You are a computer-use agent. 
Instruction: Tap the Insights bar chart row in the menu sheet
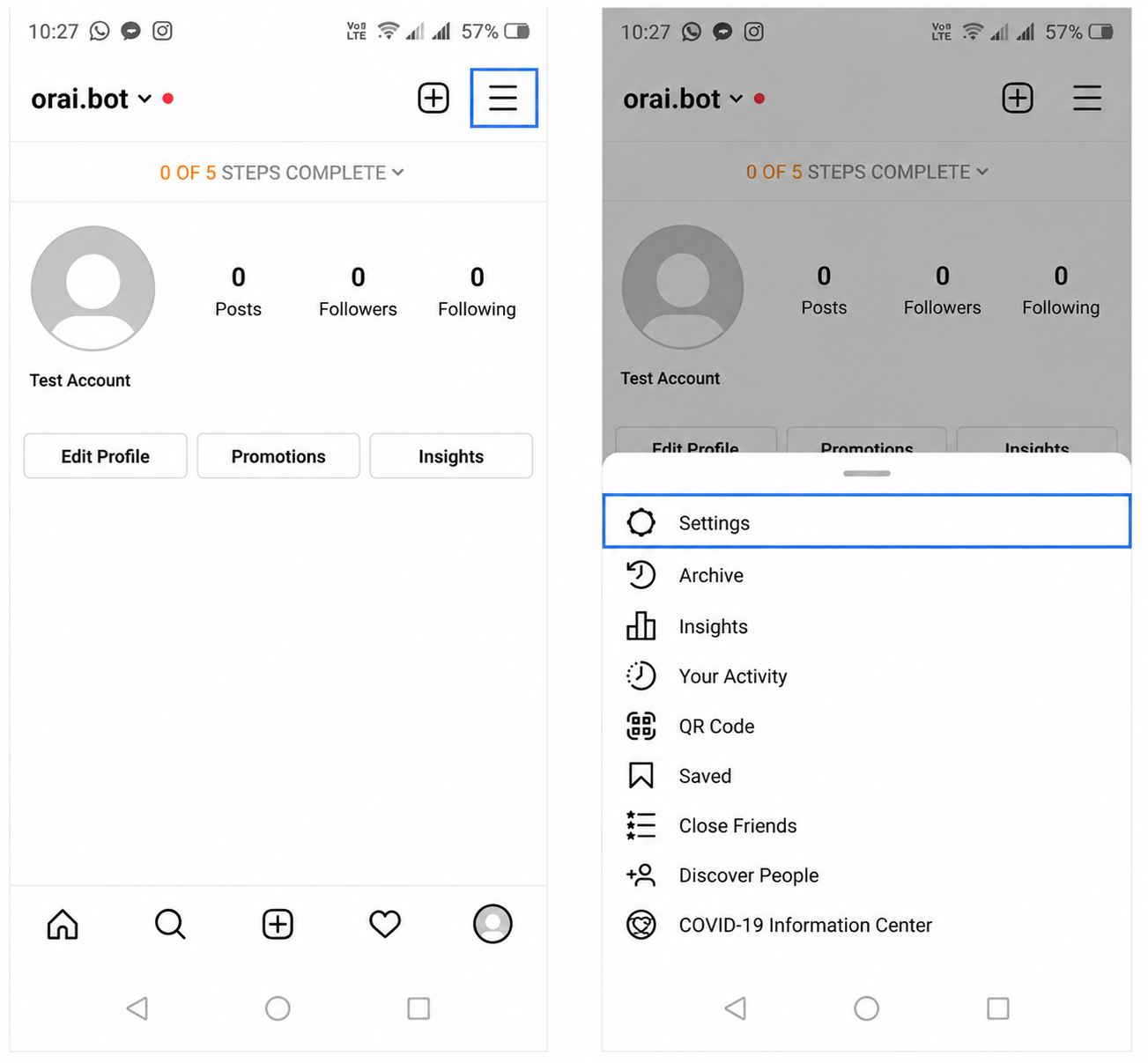(x=867, y=626)
